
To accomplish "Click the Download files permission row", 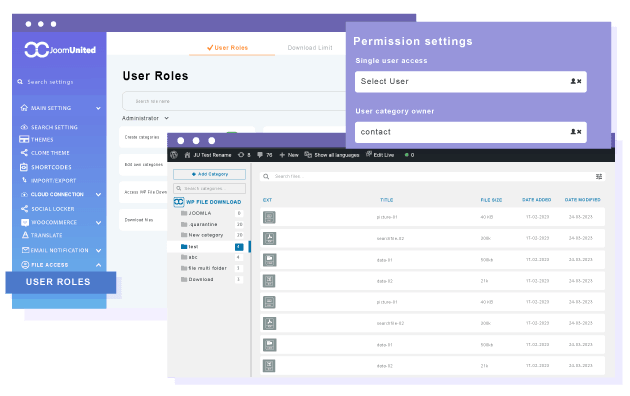I will pyautogui.click(x=143, y=220).
